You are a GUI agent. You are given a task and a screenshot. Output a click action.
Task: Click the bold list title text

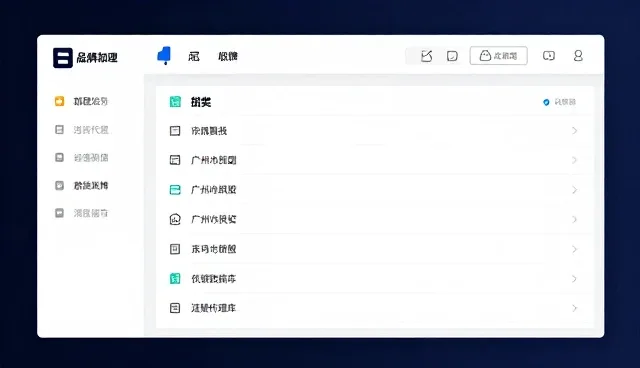[201, 102]
